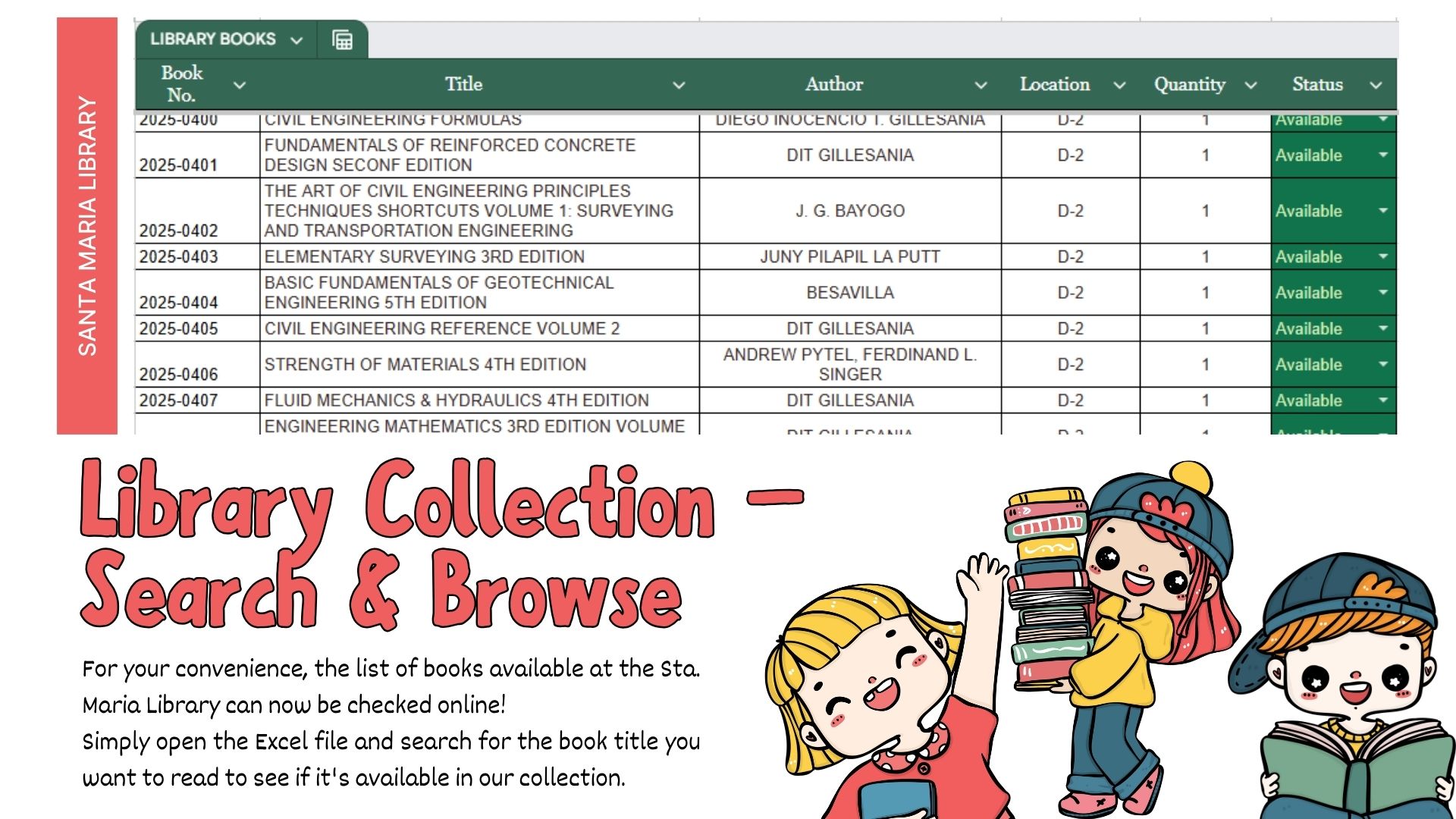
Task: Open status dropdown for book 2025-0404
Action: point(1383,292)
